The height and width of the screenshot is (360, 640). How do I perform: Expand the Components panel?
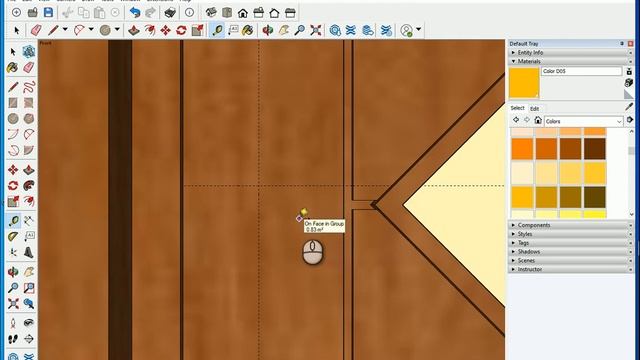click(x=570, y=225)
